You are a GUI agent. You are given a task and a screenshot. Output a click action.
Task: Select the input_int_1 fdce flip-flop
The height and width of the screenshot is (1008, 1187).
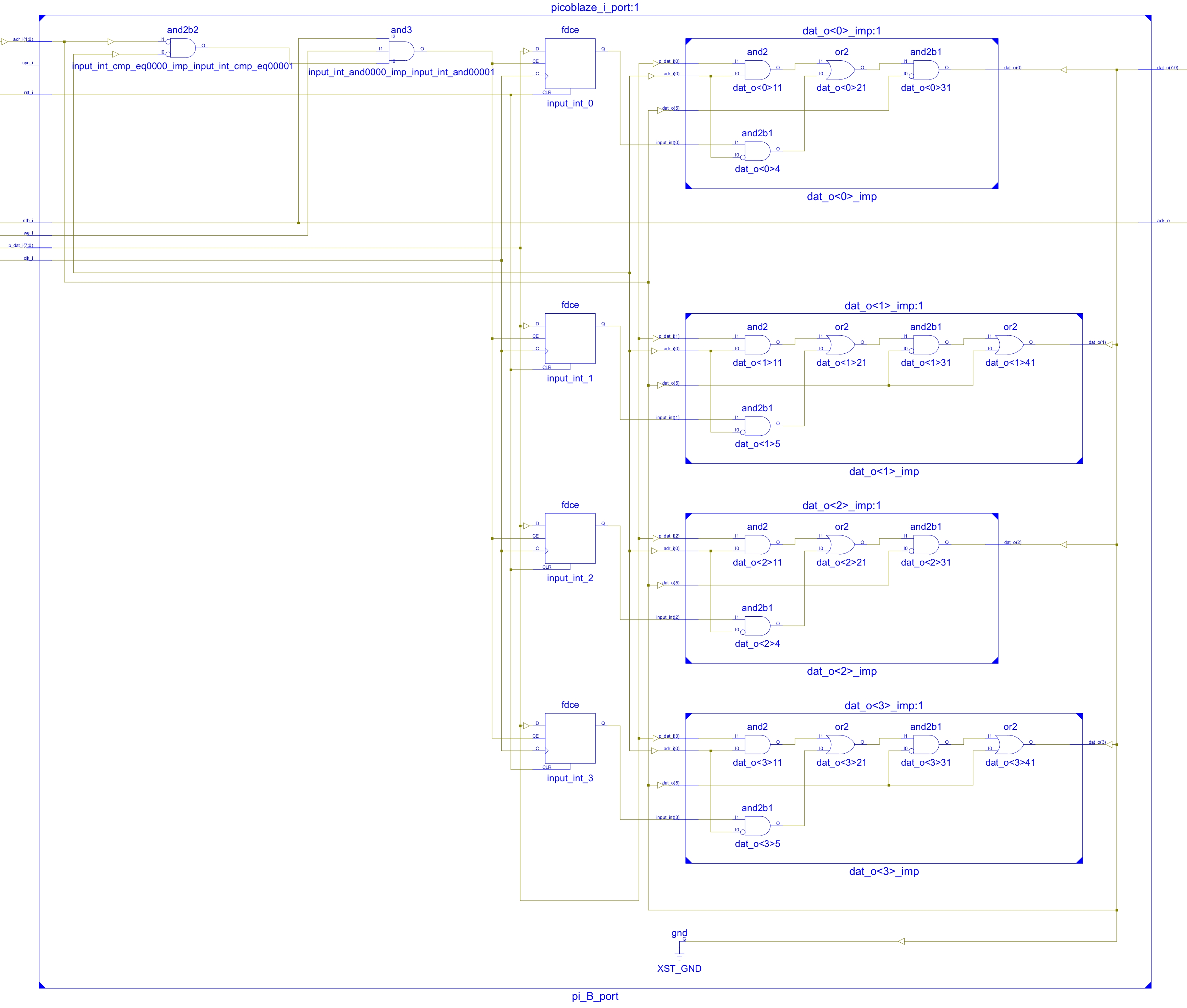click(569, 338)
